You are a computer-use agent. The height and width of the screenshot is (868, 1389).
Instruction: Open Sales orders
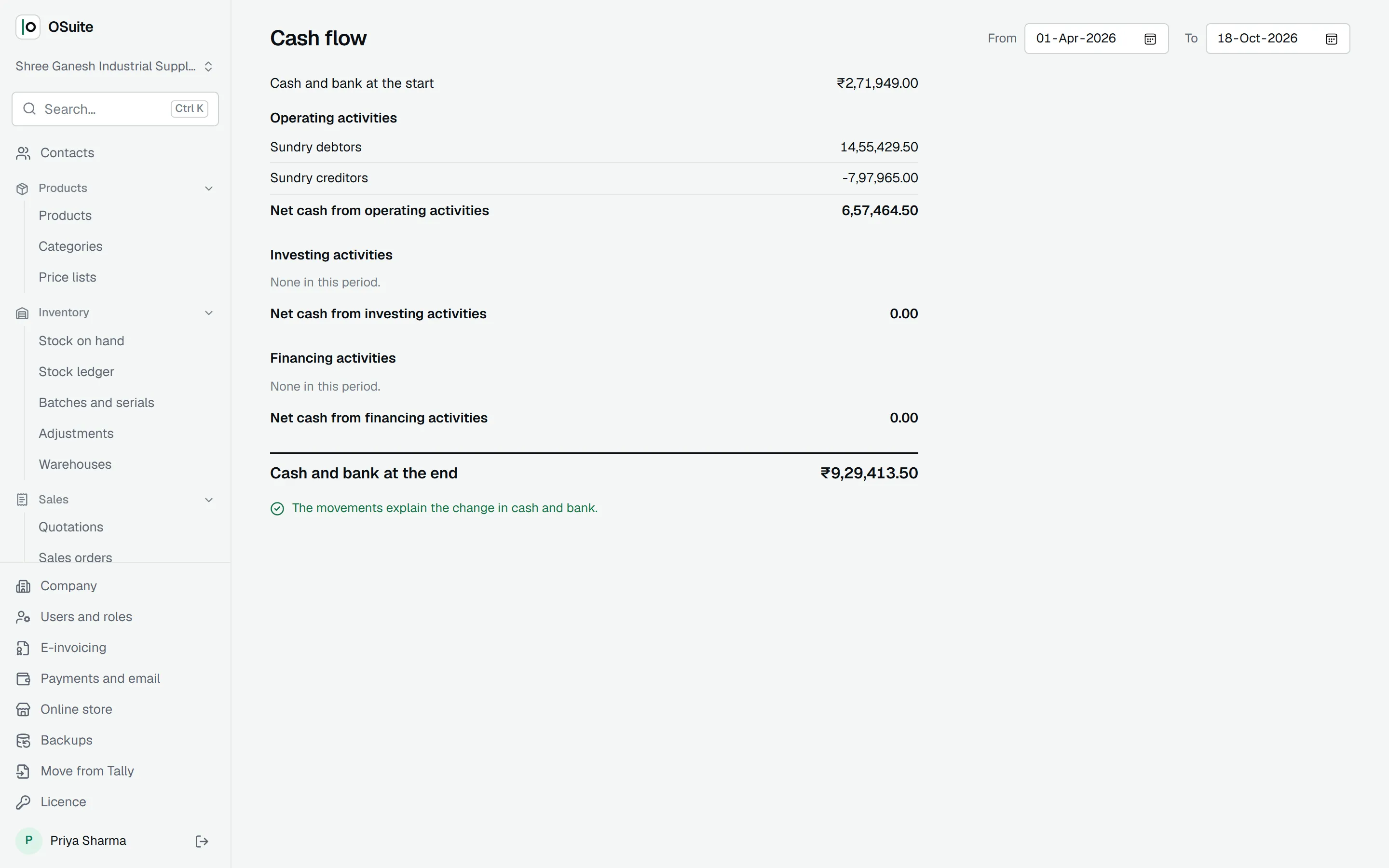[x=75, y=557]
